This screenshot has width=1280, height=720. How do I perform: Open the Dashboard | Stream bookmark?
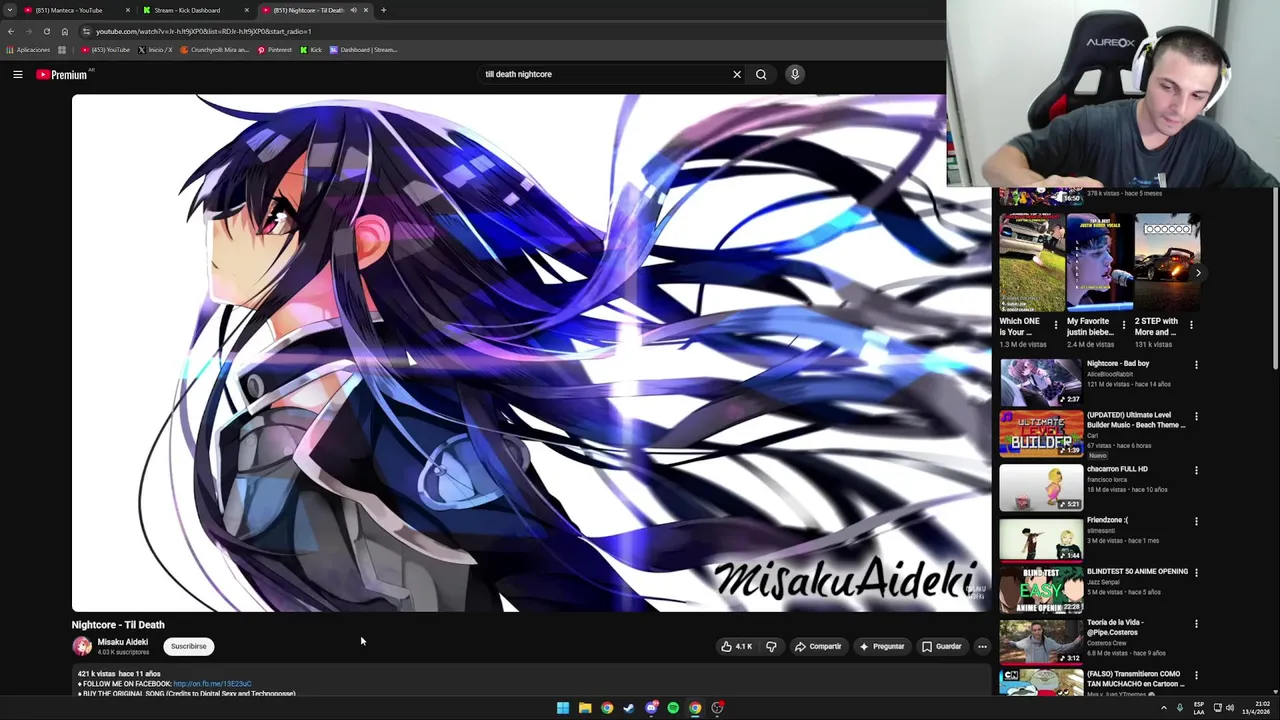364,50
